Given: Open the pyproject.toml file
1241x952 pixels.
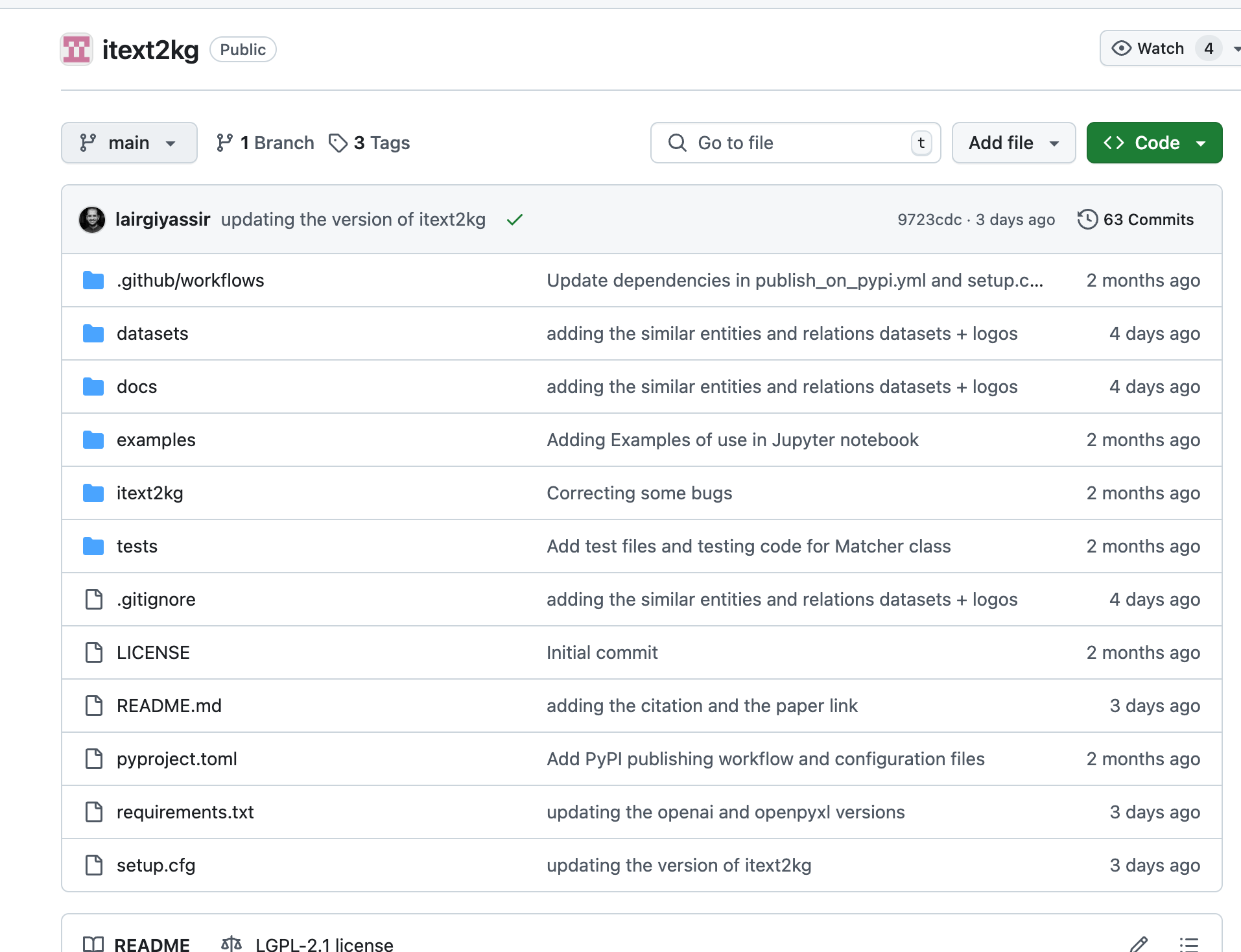Looking at the screenshot, I should pos(177,759).
